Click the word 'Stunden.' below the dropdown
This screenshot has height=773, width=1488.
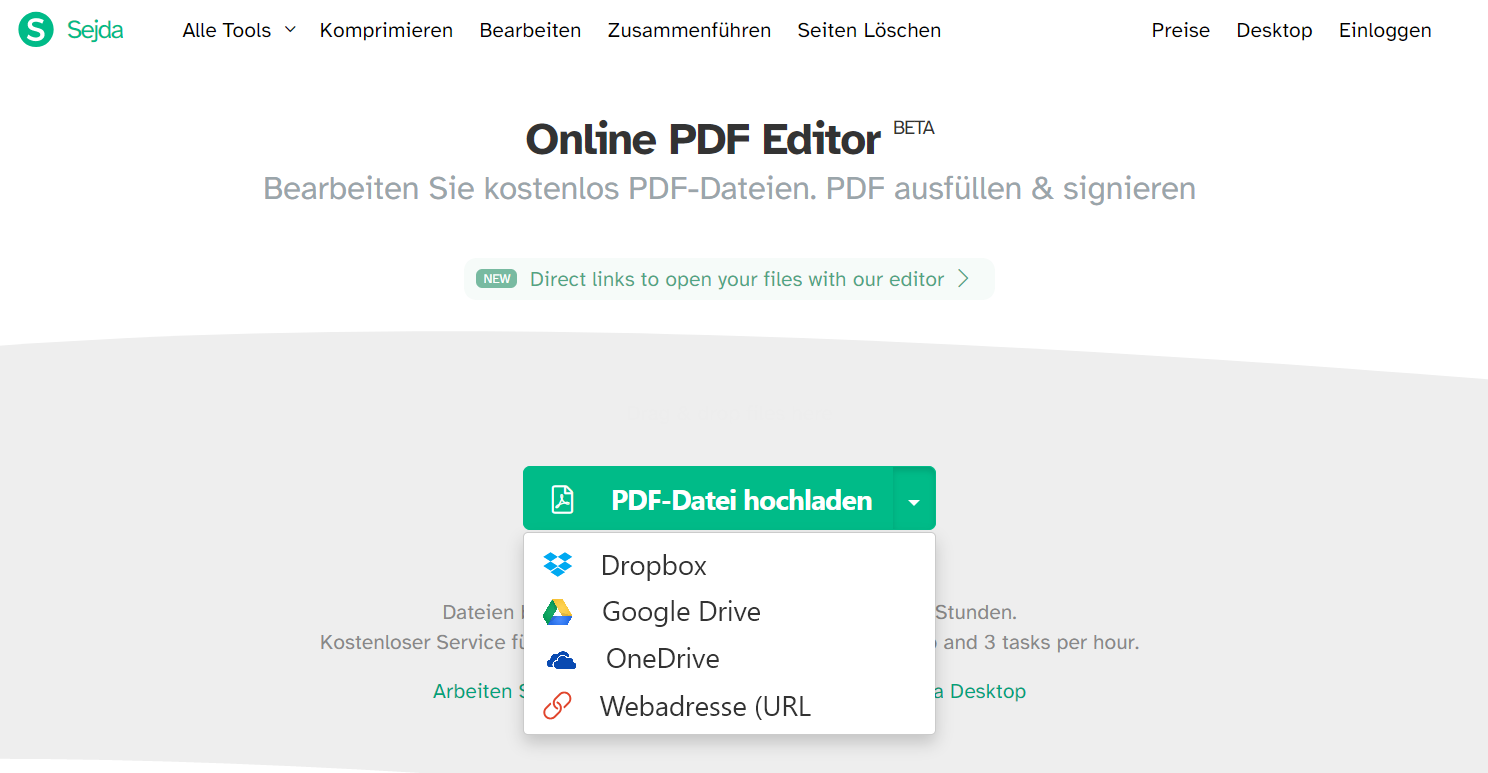click(975, 612)
